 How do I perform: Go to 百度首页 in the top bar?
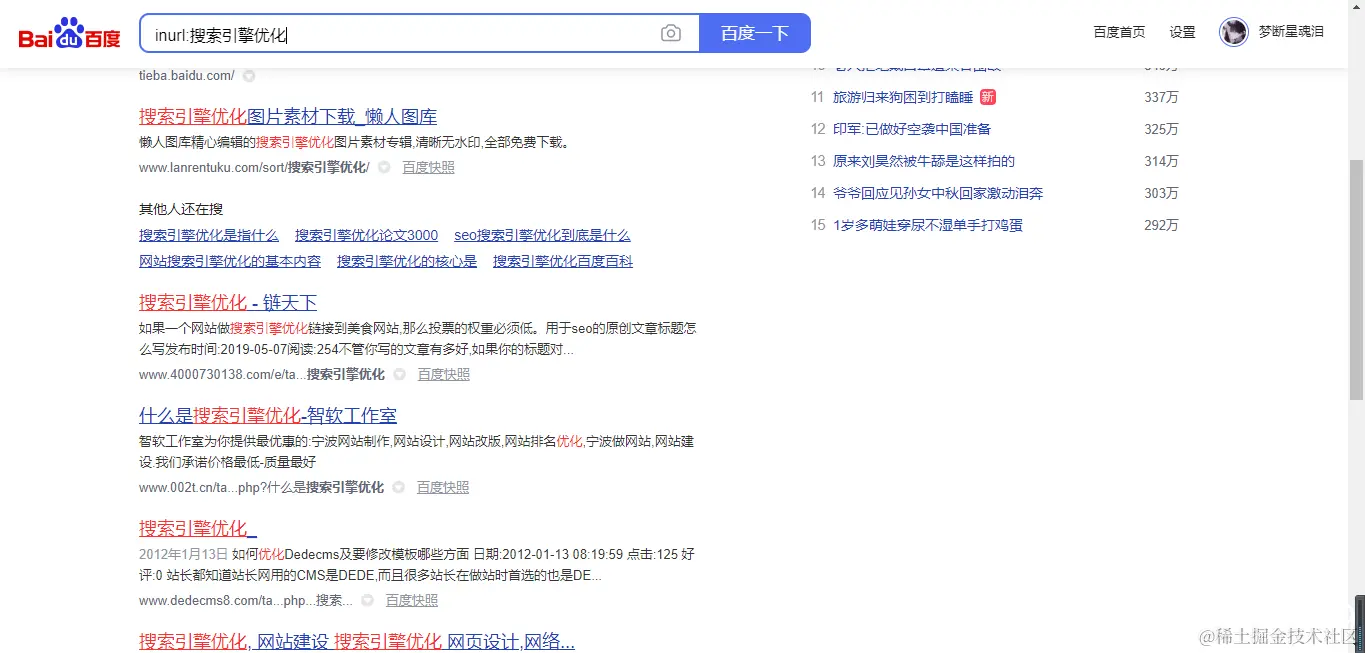point(1118,31)
